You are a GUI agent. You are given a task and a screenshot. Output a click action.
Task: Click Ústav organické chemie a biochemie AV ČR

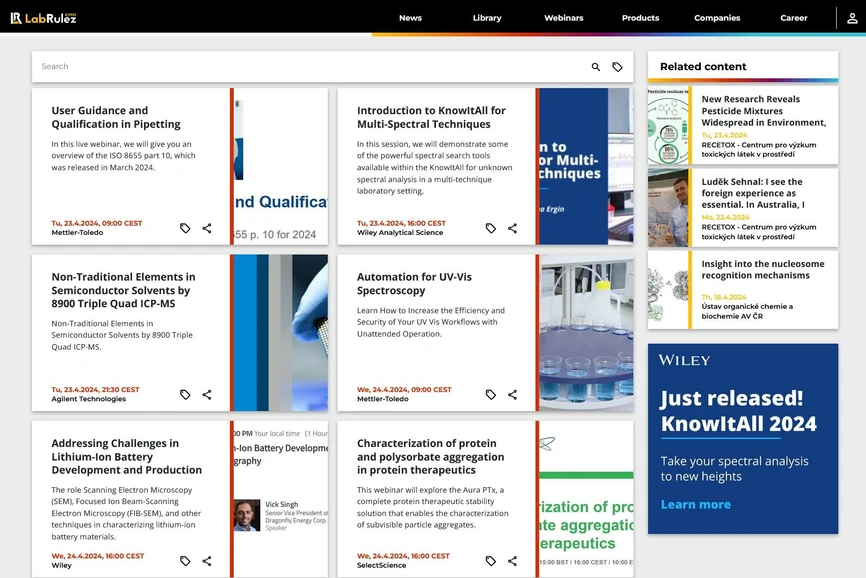click(x=747, y=311)
